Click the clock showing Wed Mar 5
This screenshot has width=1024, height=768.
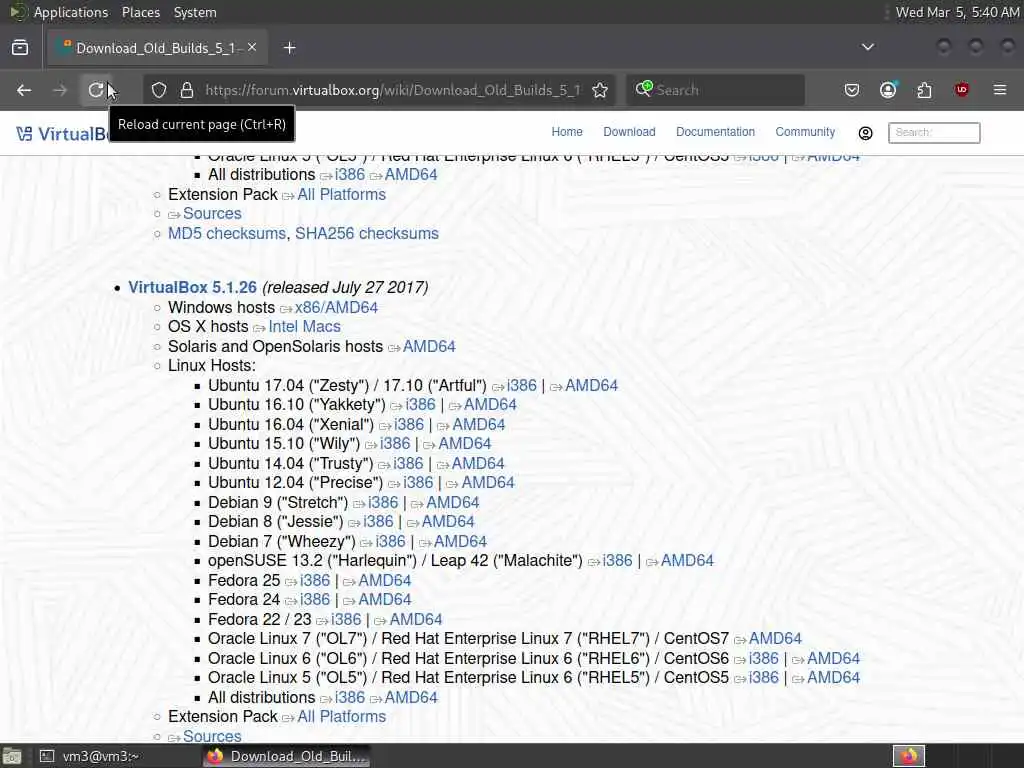pyautogui.click(x=957, y=12)
